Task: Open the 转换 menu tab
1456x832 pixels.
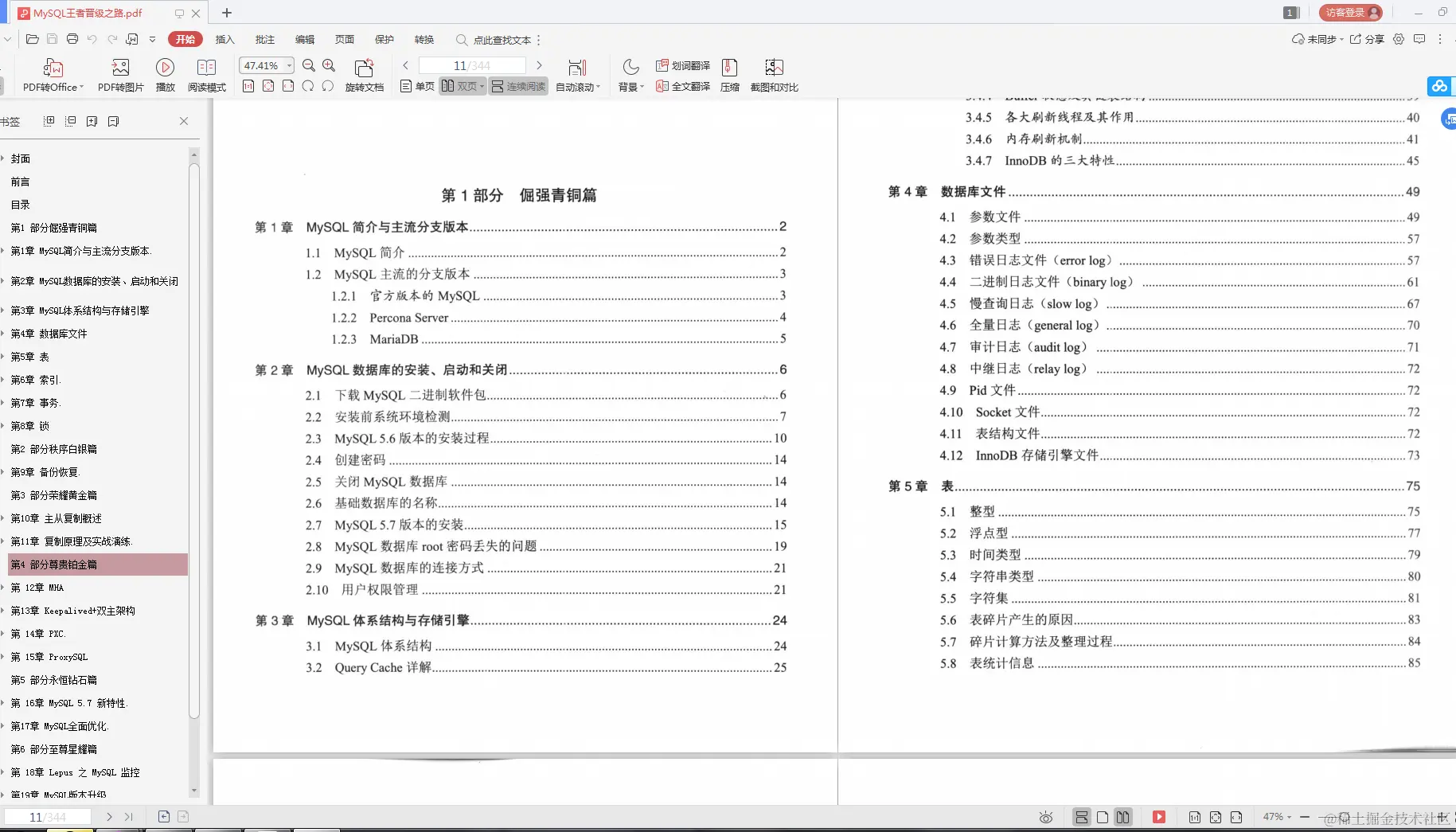Action: 424,39
